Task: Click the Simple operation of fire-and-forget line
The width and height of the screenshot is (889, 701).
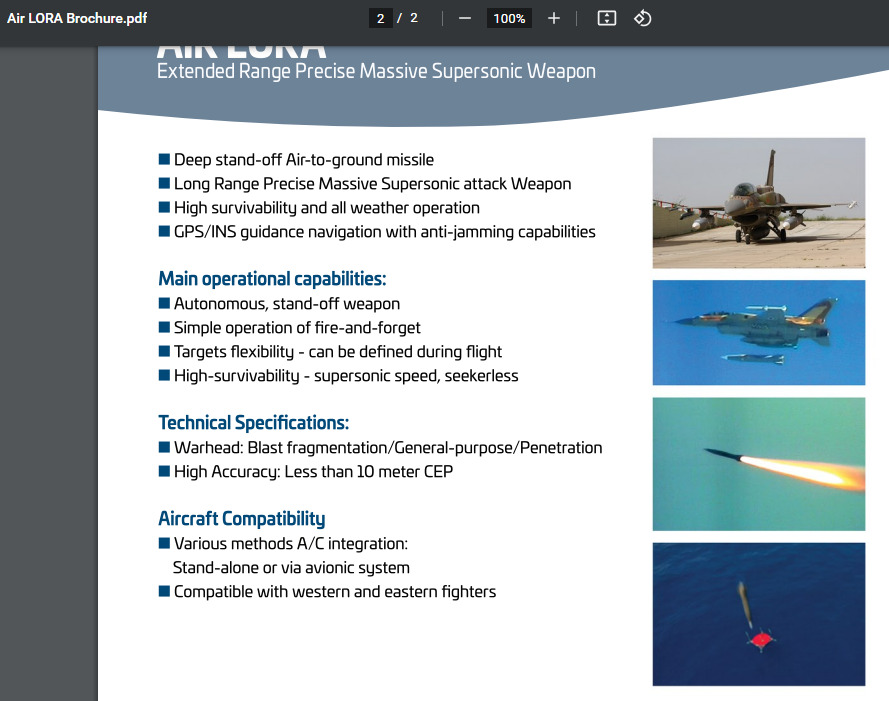Action: [297, 328]
